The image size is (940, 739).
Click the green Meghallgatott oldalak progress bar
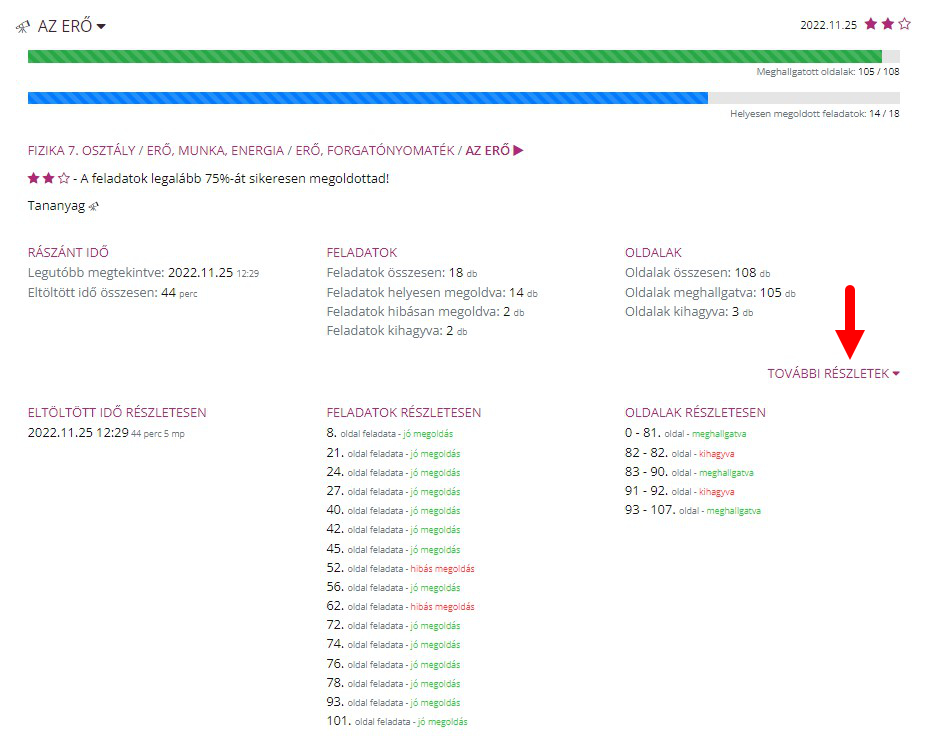pos(455,56)
